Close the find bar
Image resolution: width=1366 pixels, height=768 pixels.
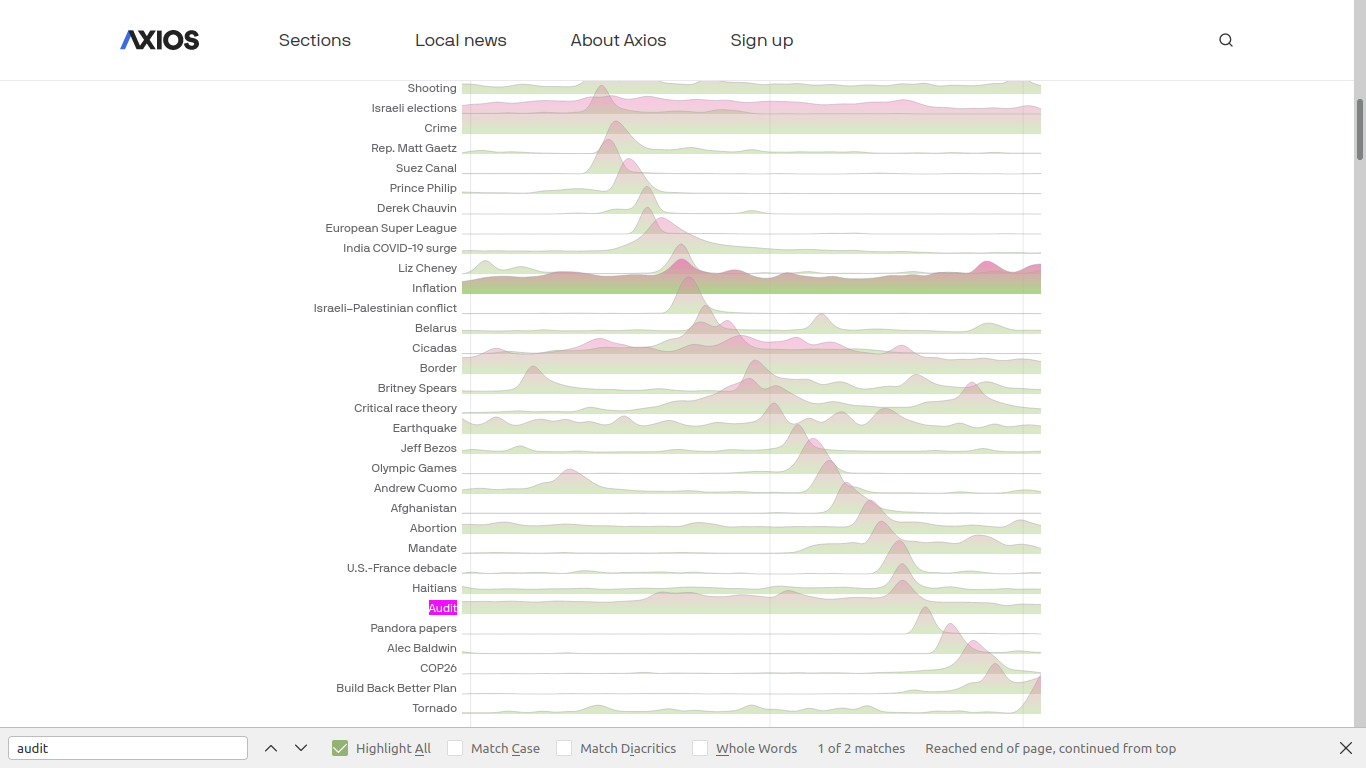(1346, 748)
